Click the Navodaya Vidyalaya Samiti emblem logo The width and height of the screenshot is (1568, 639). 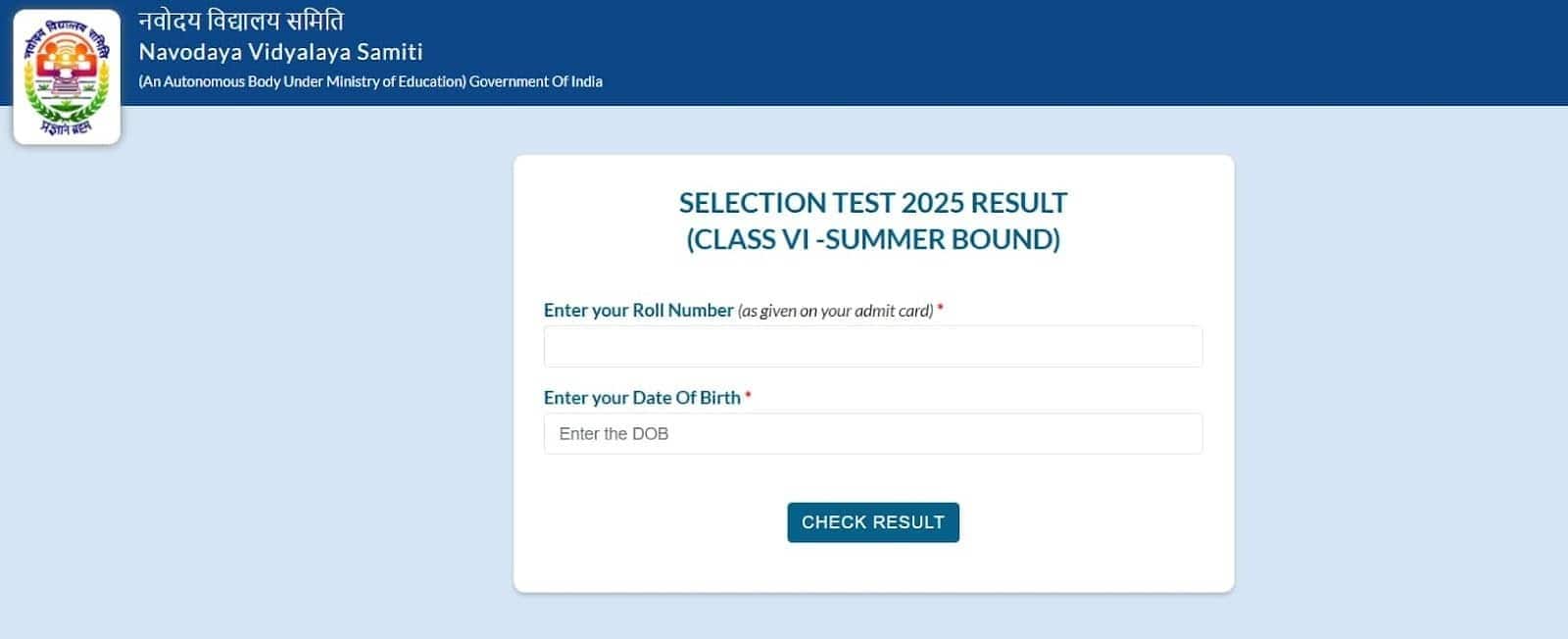click(65, 74)
